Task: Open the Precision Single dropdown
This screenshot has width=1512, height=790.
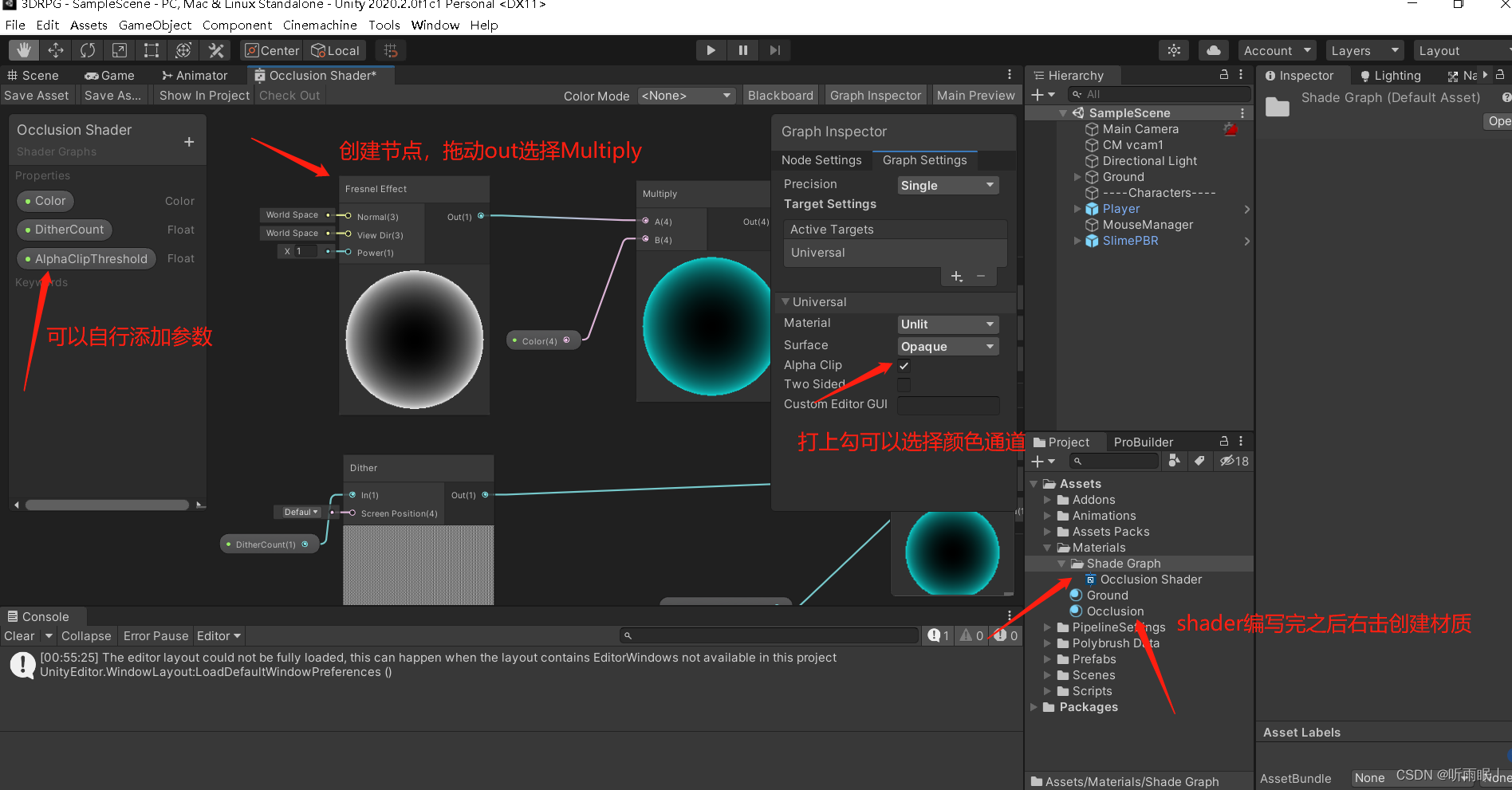Action: coord(948,185)
